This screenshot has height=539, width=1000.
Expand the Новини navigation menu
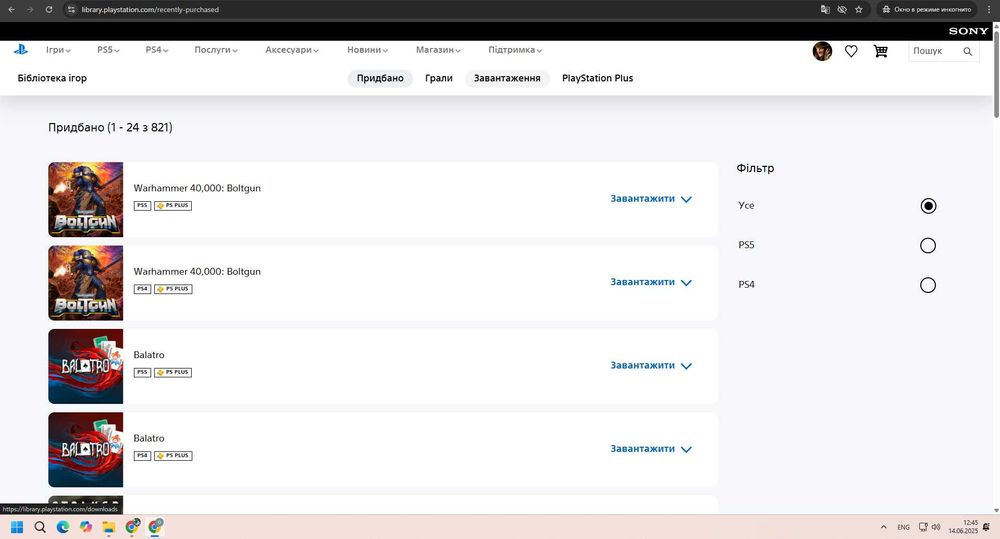tap(367, 50)
